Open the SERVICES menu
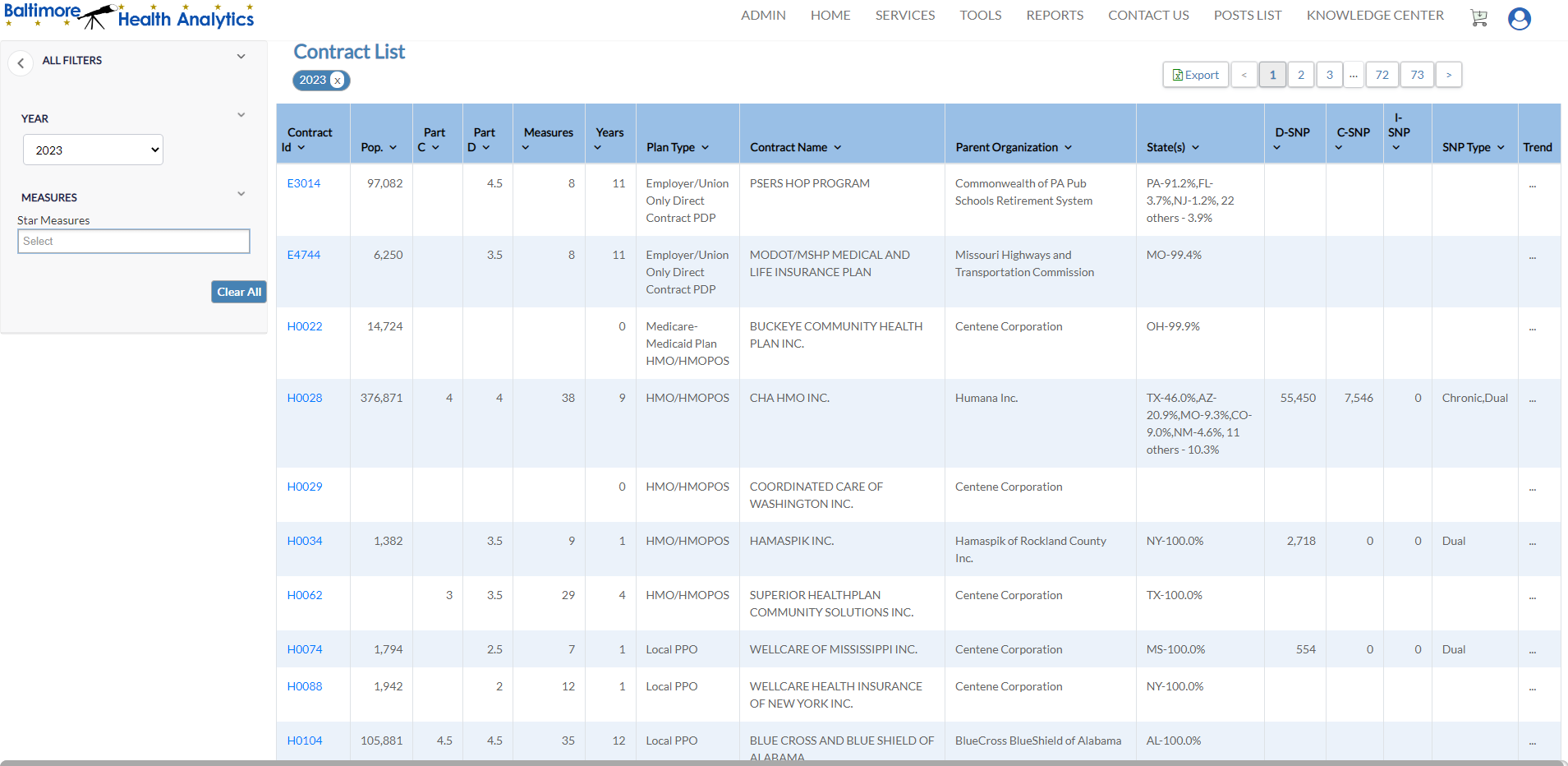Viewport: 1568px width, 766px height. click(x=905, y=16)
